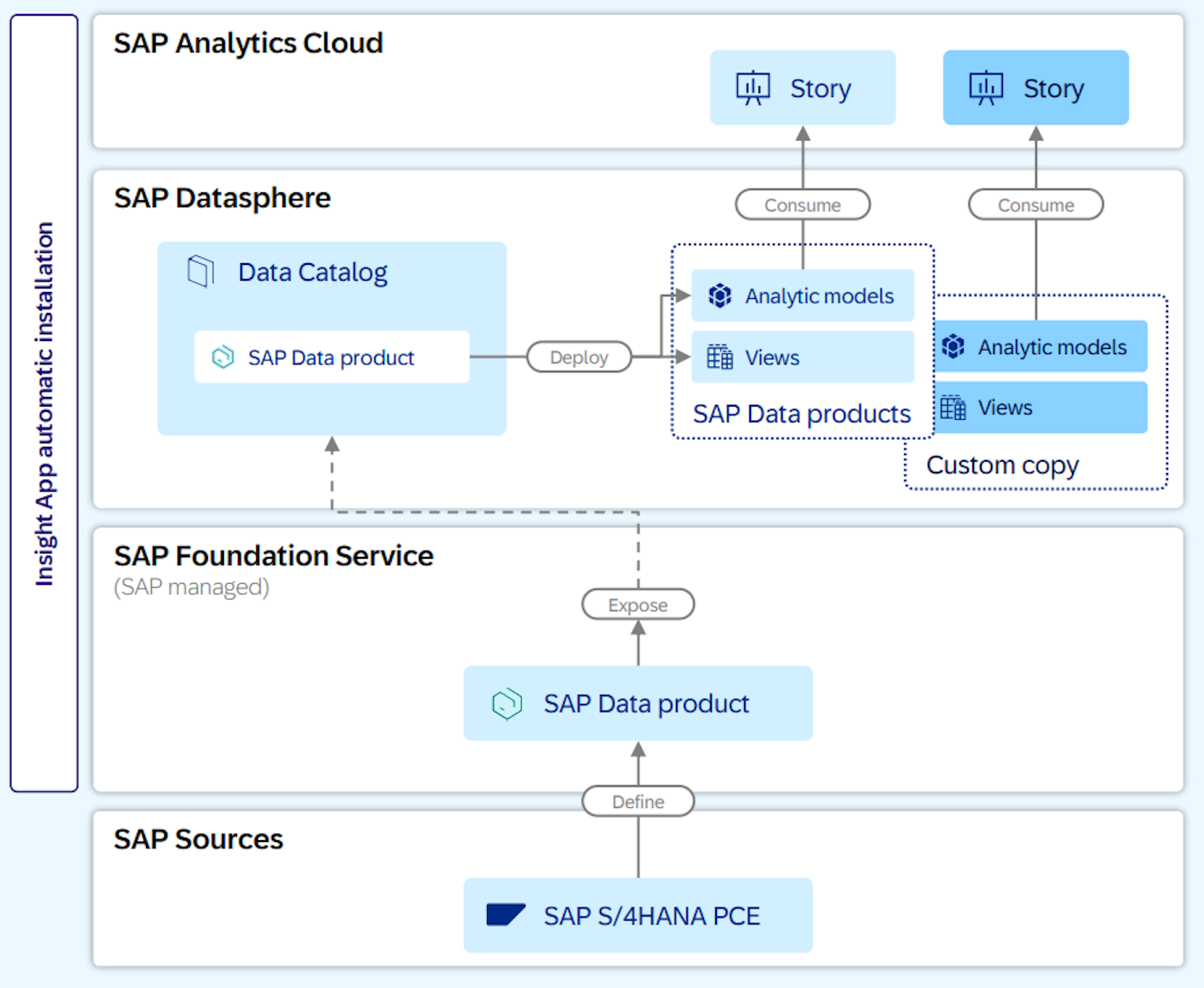Click the 'Data Catalog' title text

tap(313, 272)
